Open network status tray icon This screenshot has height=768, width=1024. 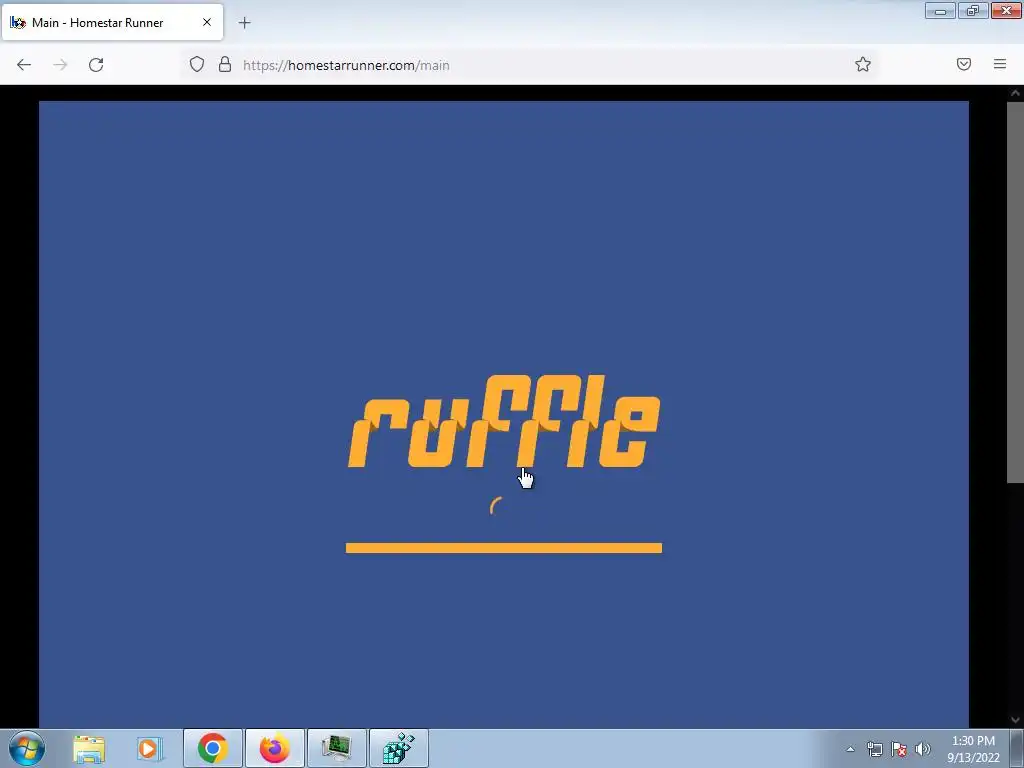pyautogui.click(x=874, y=749)
